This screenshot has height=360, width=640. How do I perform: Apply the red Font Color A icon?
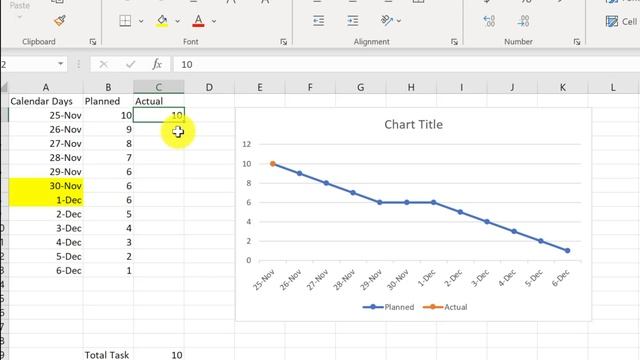[x=198, y=20]
